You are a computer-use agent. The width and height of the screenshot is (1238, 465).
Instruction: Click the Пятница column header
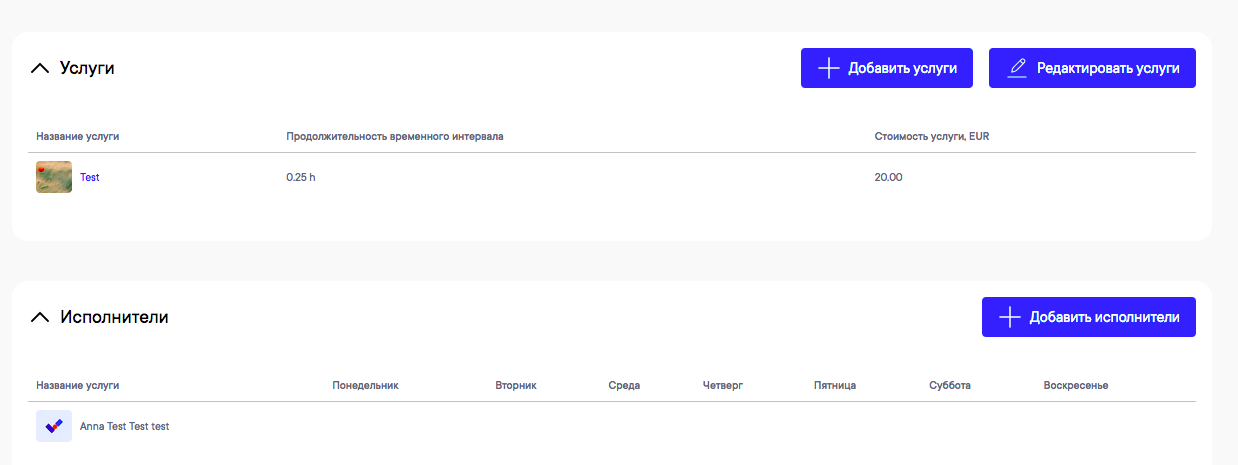pos(835,385)
